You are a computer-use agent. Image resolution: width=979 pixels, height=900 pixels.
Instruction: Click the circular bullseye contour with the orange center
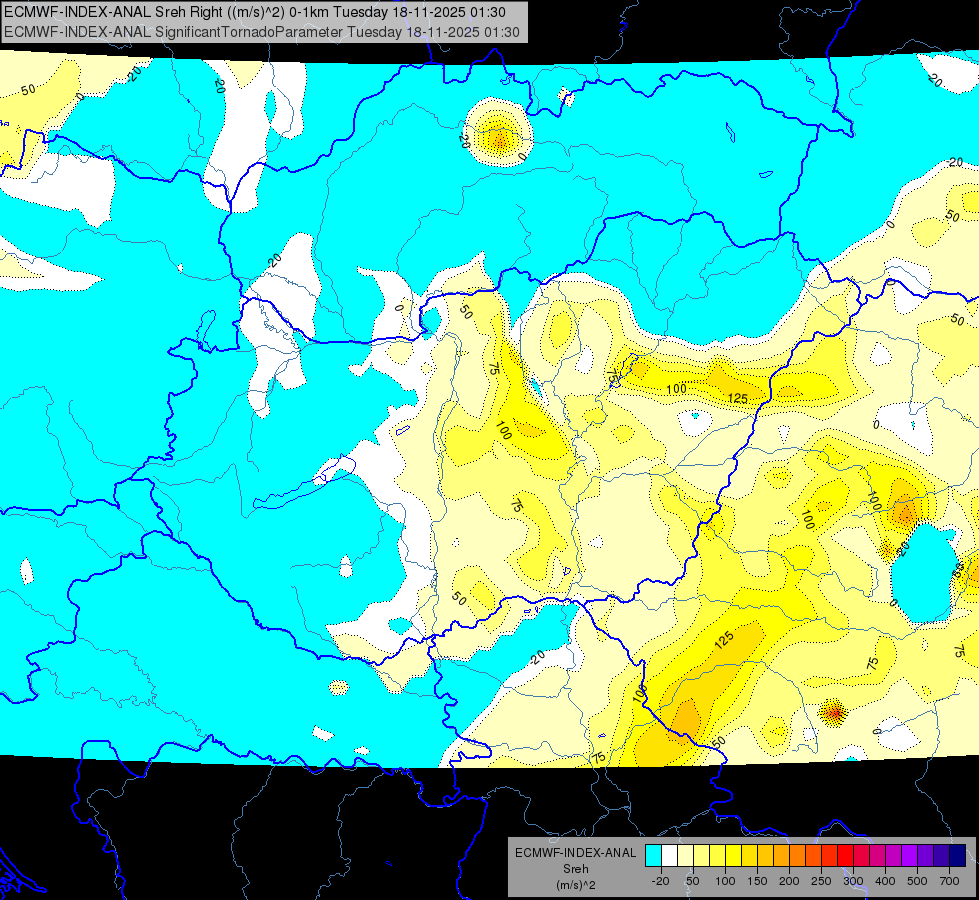499,132
